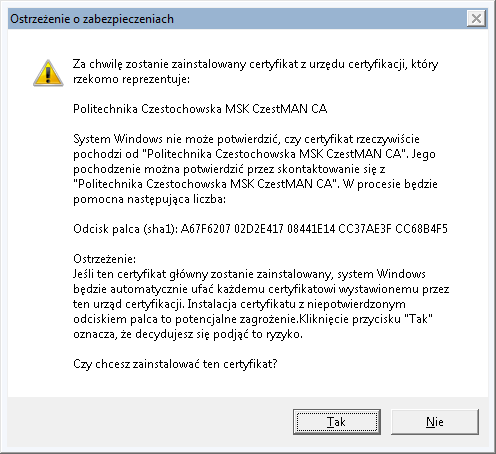Click the line będzie automatycznie ufać każdemu certyfikatowi
The width and height of the screenshot is (496, 454).
coord(261,289)
